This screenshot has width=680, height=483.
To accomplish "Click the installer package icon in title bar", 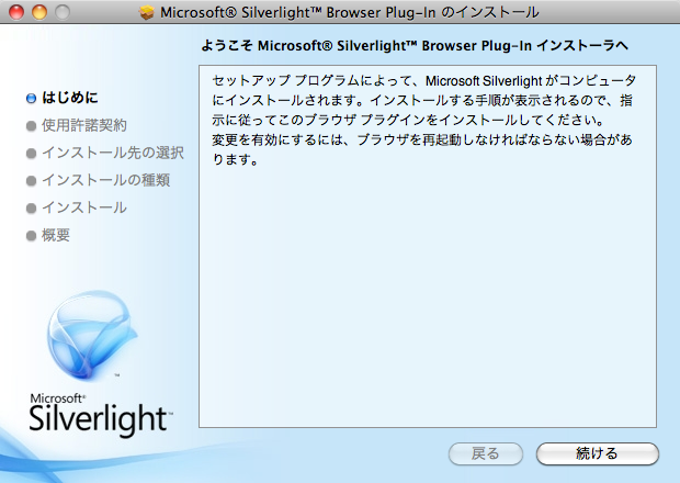I will tap(147, 12).
